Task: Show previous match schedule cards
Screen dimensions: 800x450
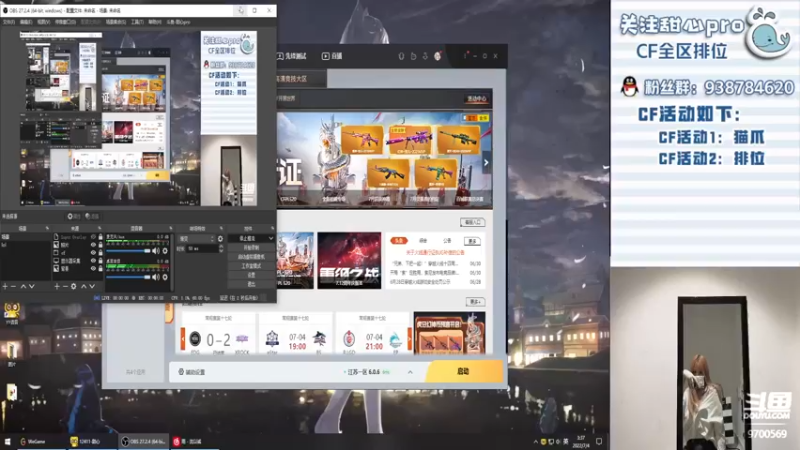Action: pos(183,339)
